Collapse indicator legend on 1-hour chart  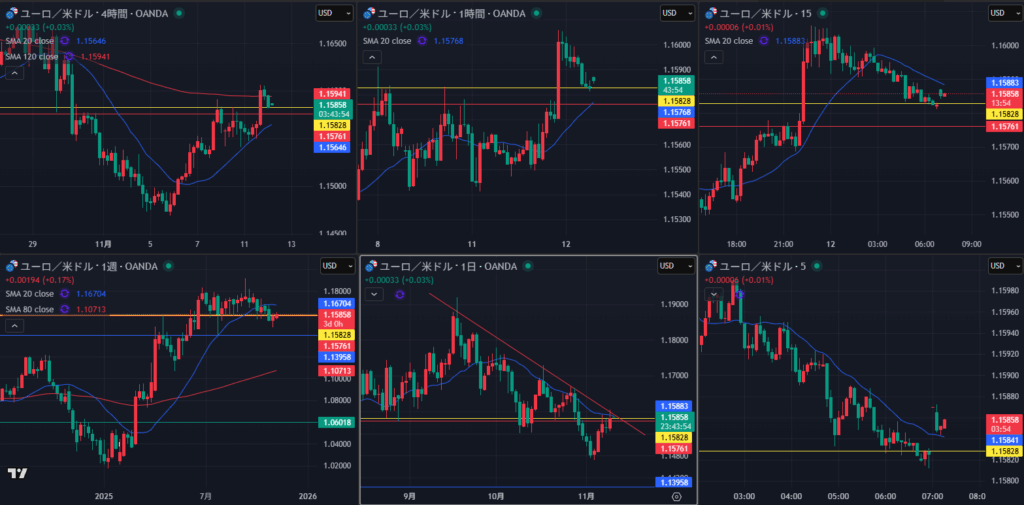pos(371,58)
